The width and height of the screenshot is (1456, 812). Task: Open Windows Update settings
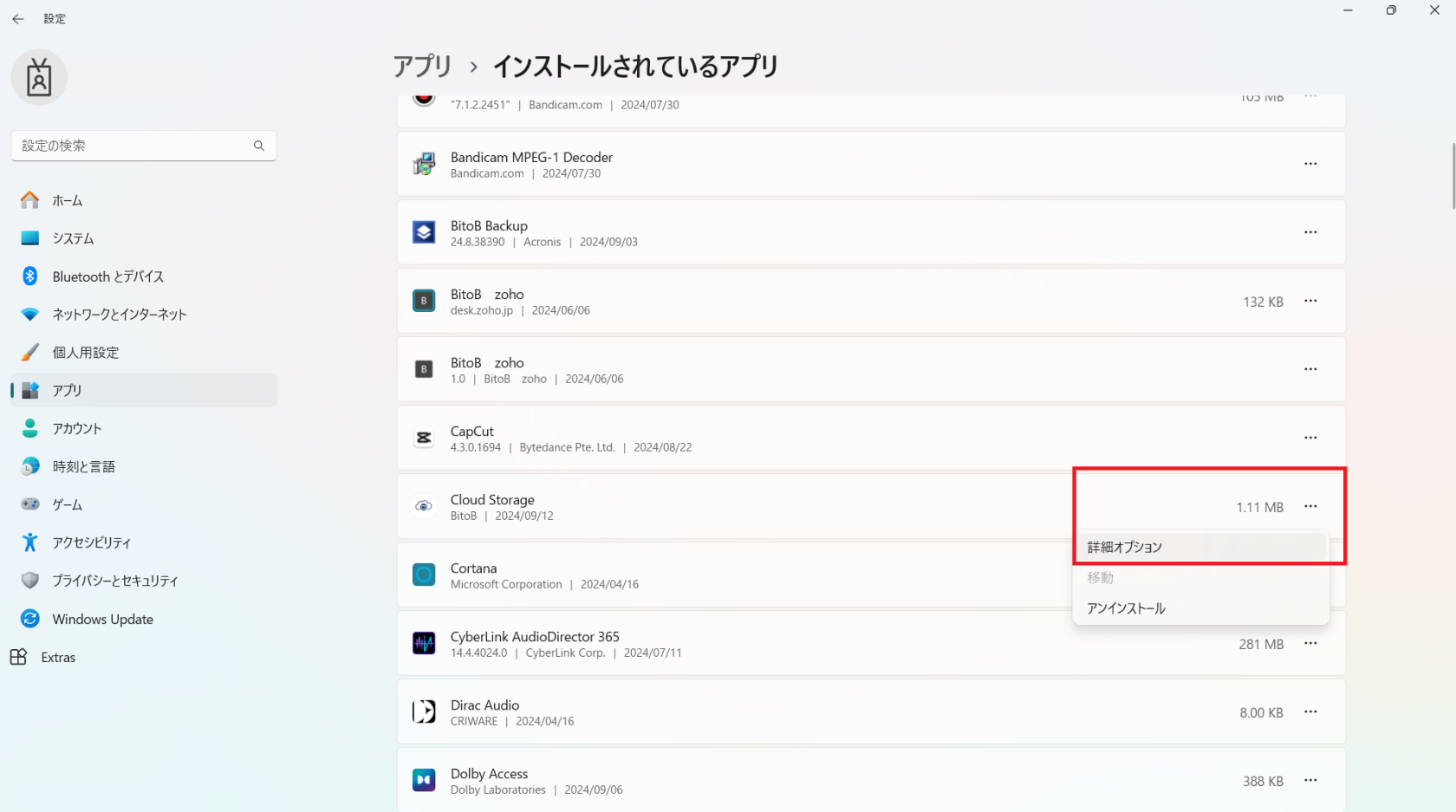(x=144, y=619)
